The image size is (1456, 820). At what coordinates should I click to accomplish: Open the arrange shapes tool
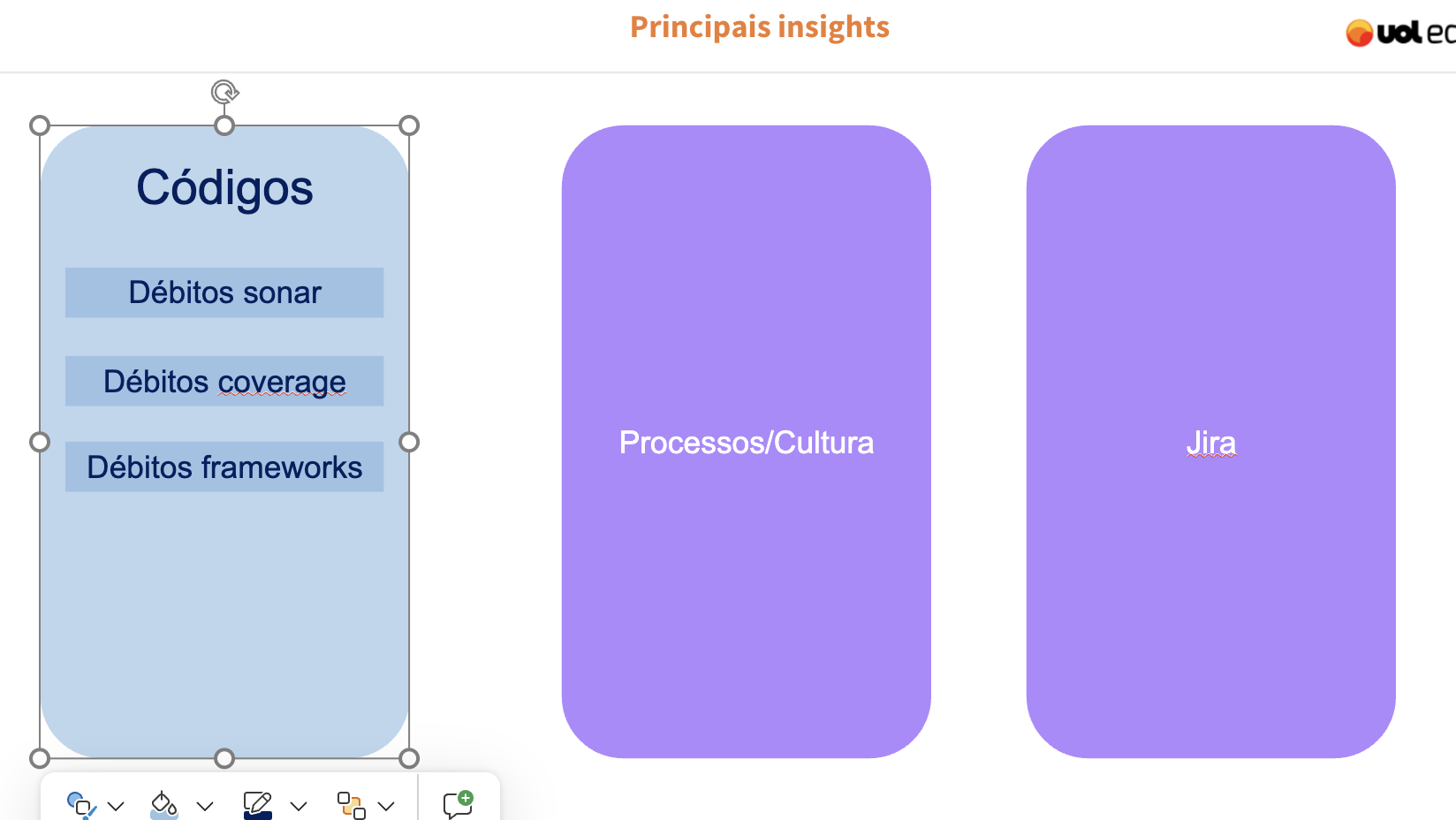pyautogui.click(x=351, y=805)
